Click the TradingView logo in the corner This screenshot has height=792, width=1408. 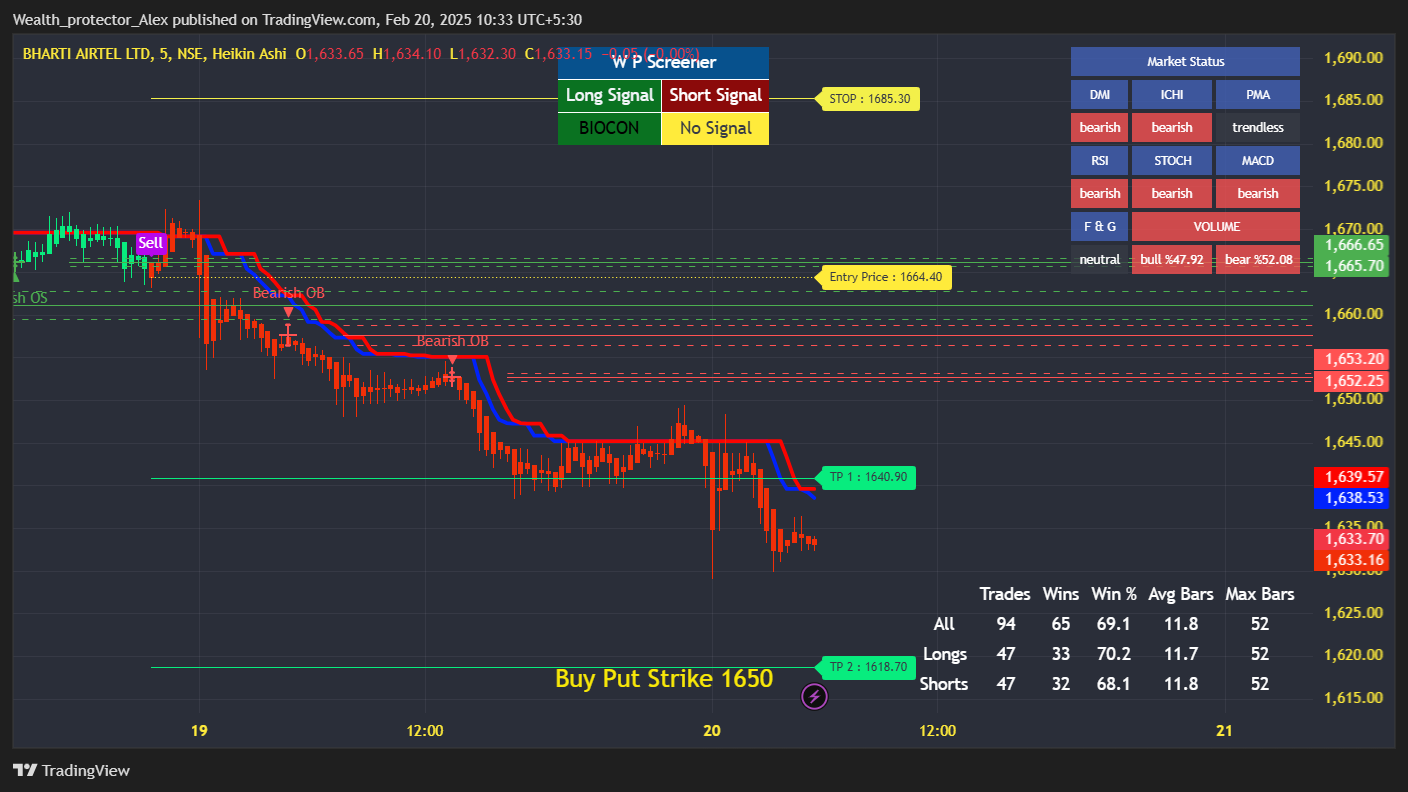pos(71,770)
